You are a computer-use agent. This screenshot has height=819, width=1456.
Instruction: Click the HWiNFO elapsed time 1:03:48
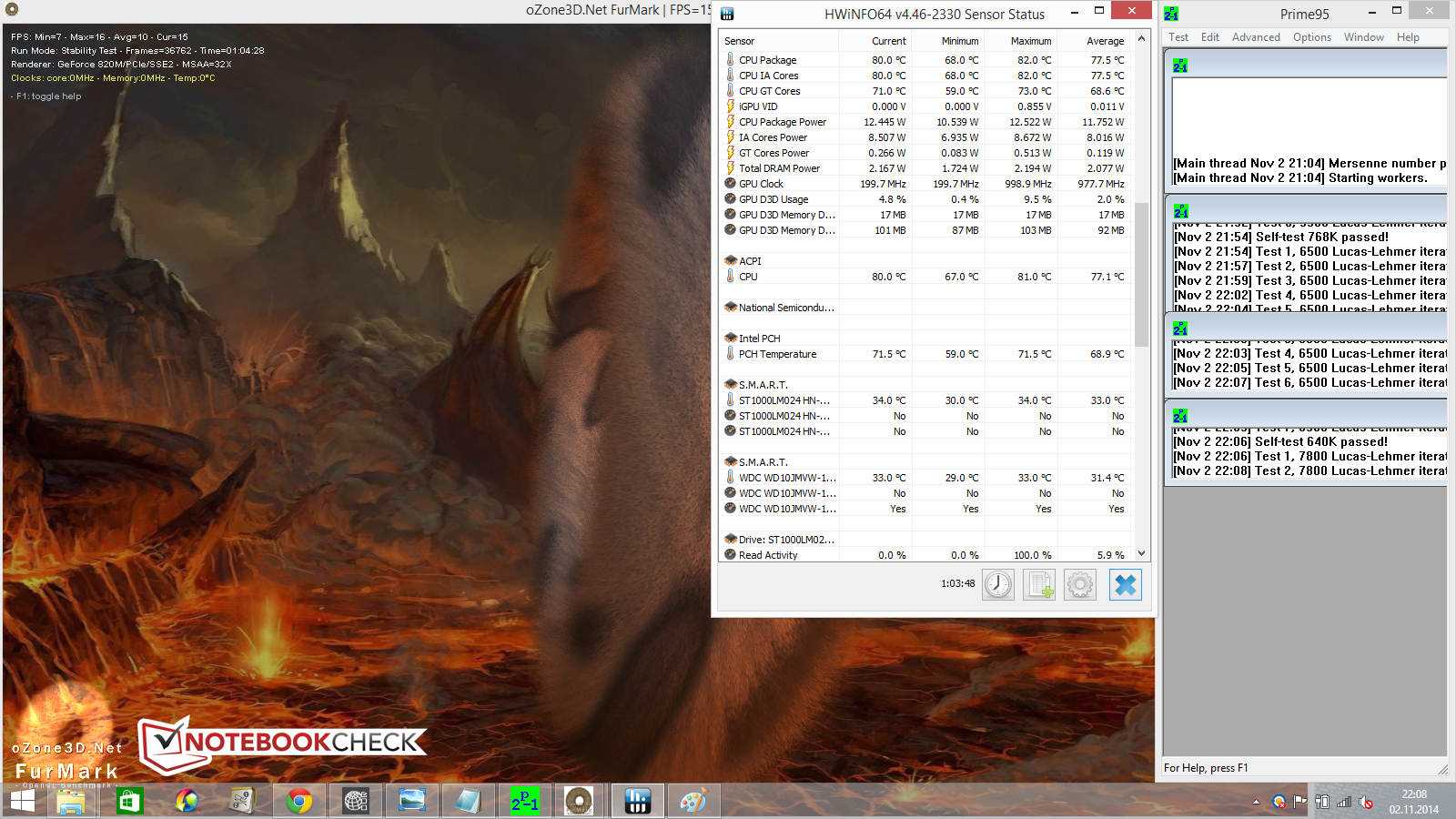(x=957, y=583)
